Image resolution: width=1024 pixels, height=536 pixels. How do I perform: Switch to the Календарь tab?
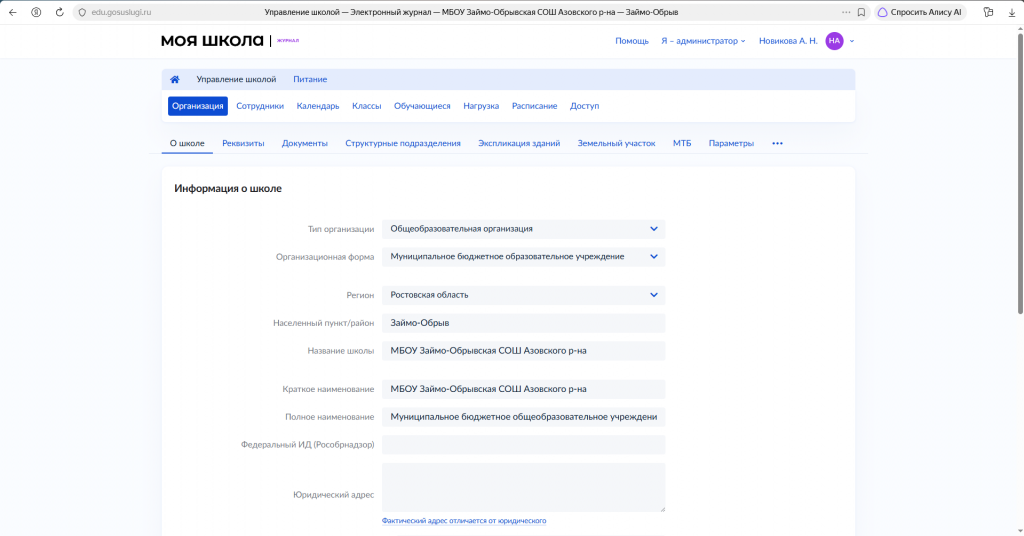click(318, 106)
